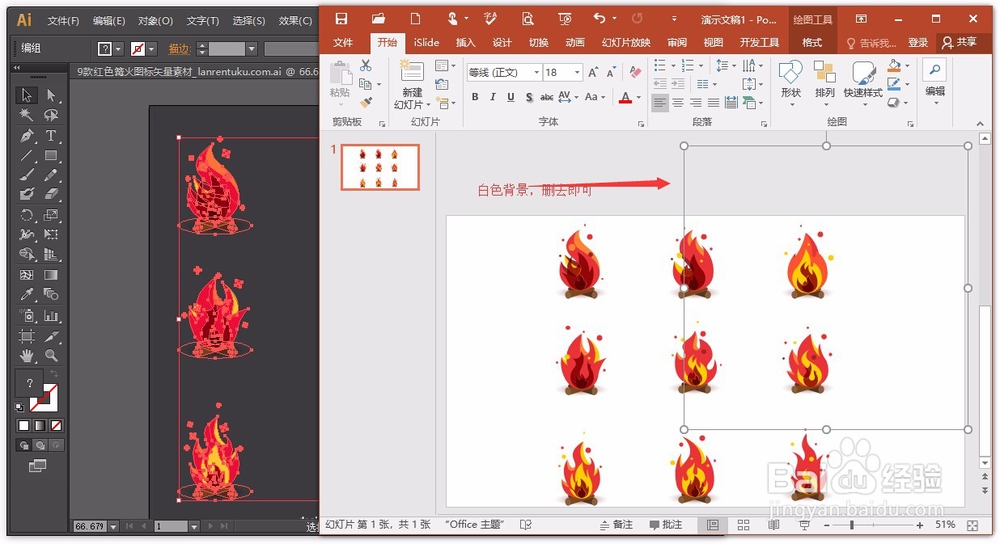Open the font size dropdown showing 18
Screen dimensions: 1000x544
(x=577, y=73)
